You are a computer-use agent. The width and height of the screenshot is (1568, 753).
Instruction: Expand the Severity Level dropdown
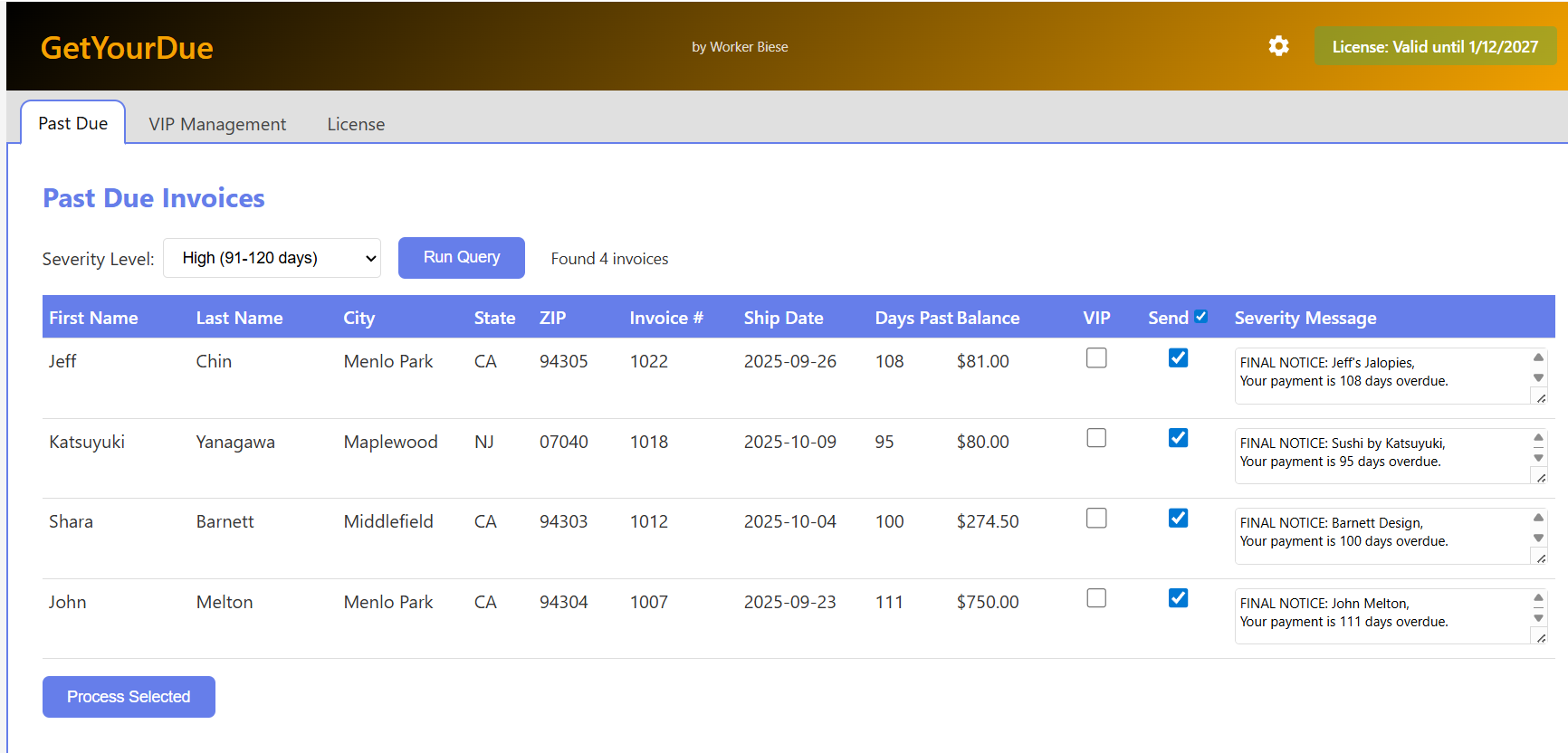[x=272, y=258]
